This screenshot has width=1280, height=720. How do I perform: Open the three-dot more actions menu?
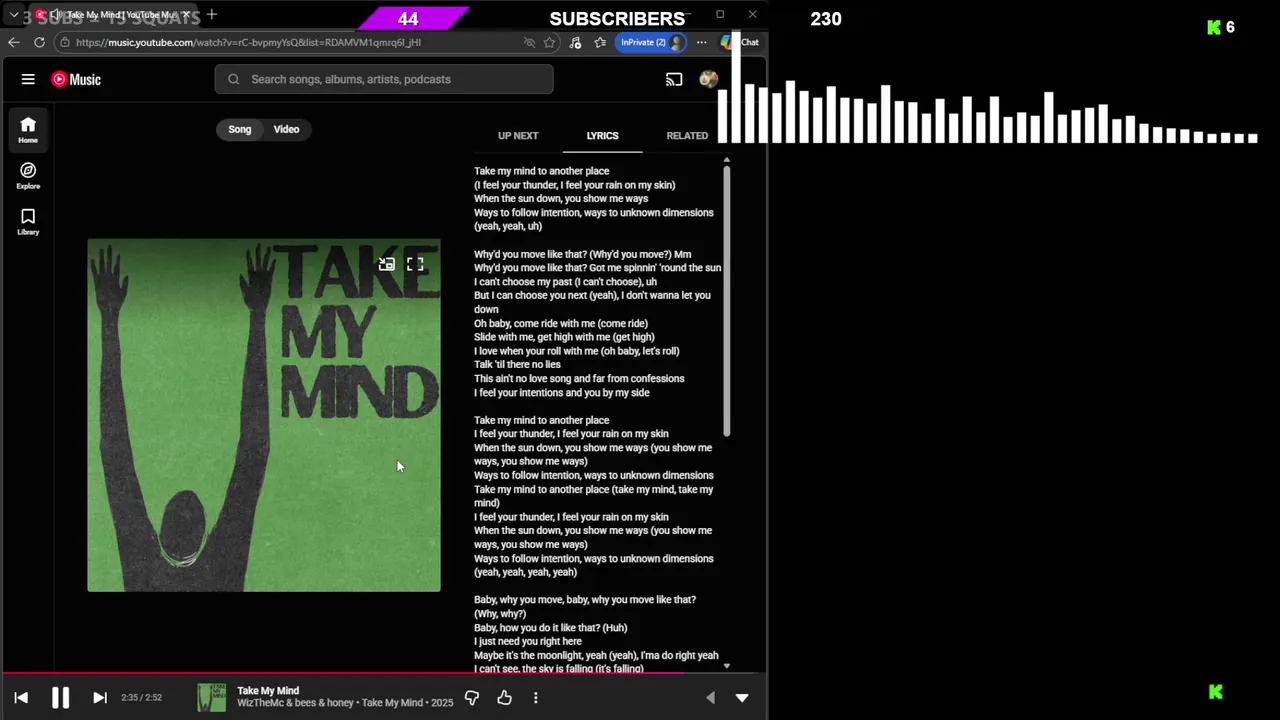[x=536, y=698]
